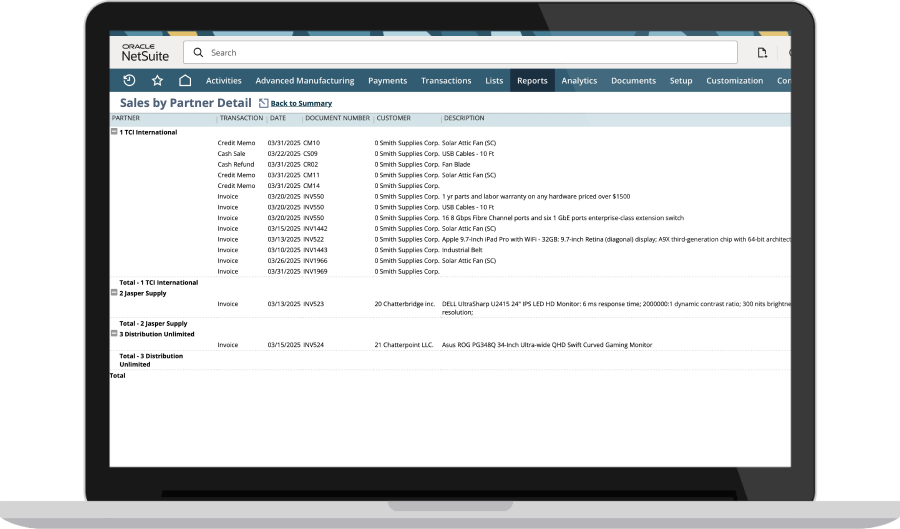Click the Asus ROG PG348Q monitor description
The image size is (900, 529).
point(547,345)
